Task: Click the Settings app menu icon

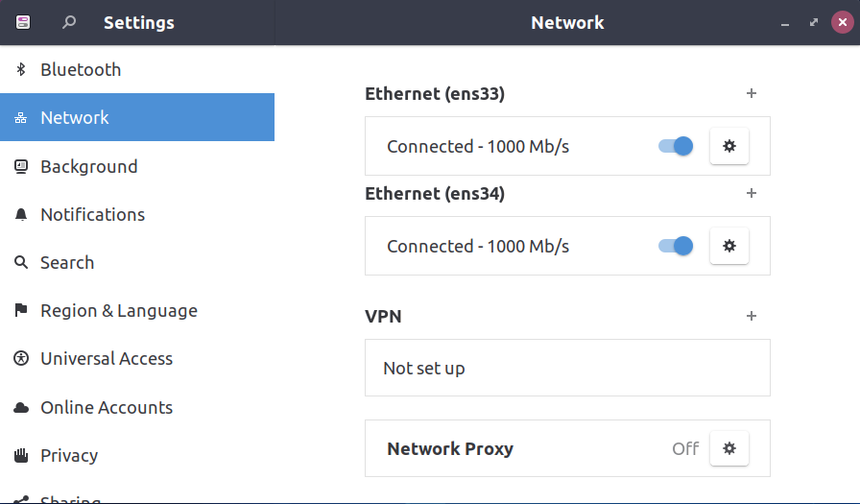Action: (x=23, y=22)
